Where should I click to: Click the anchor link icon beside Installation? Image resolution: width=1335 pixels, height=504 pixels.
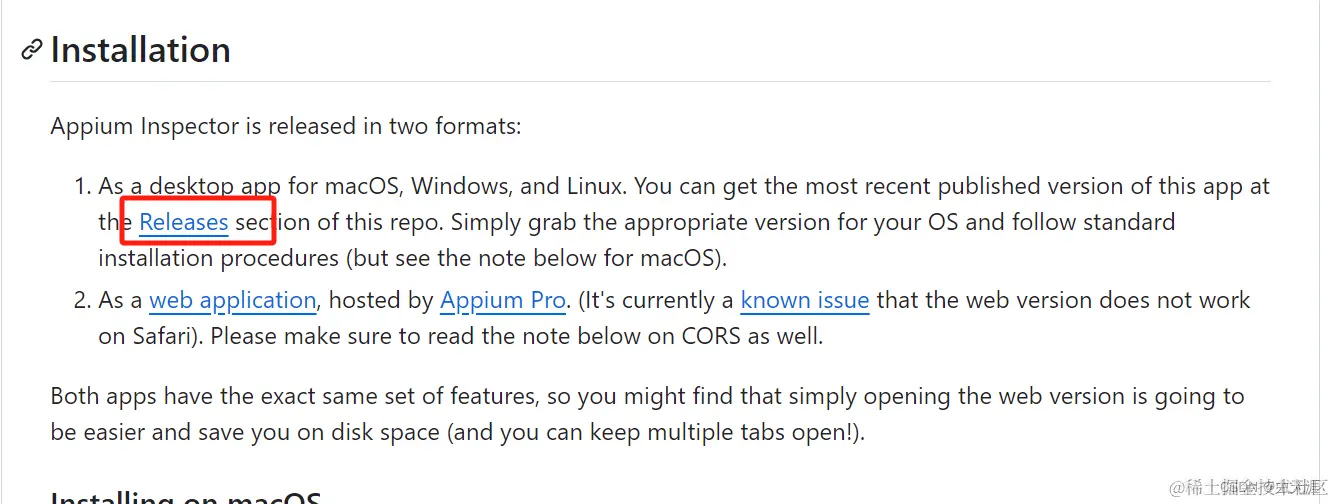(x=32, y=49)
